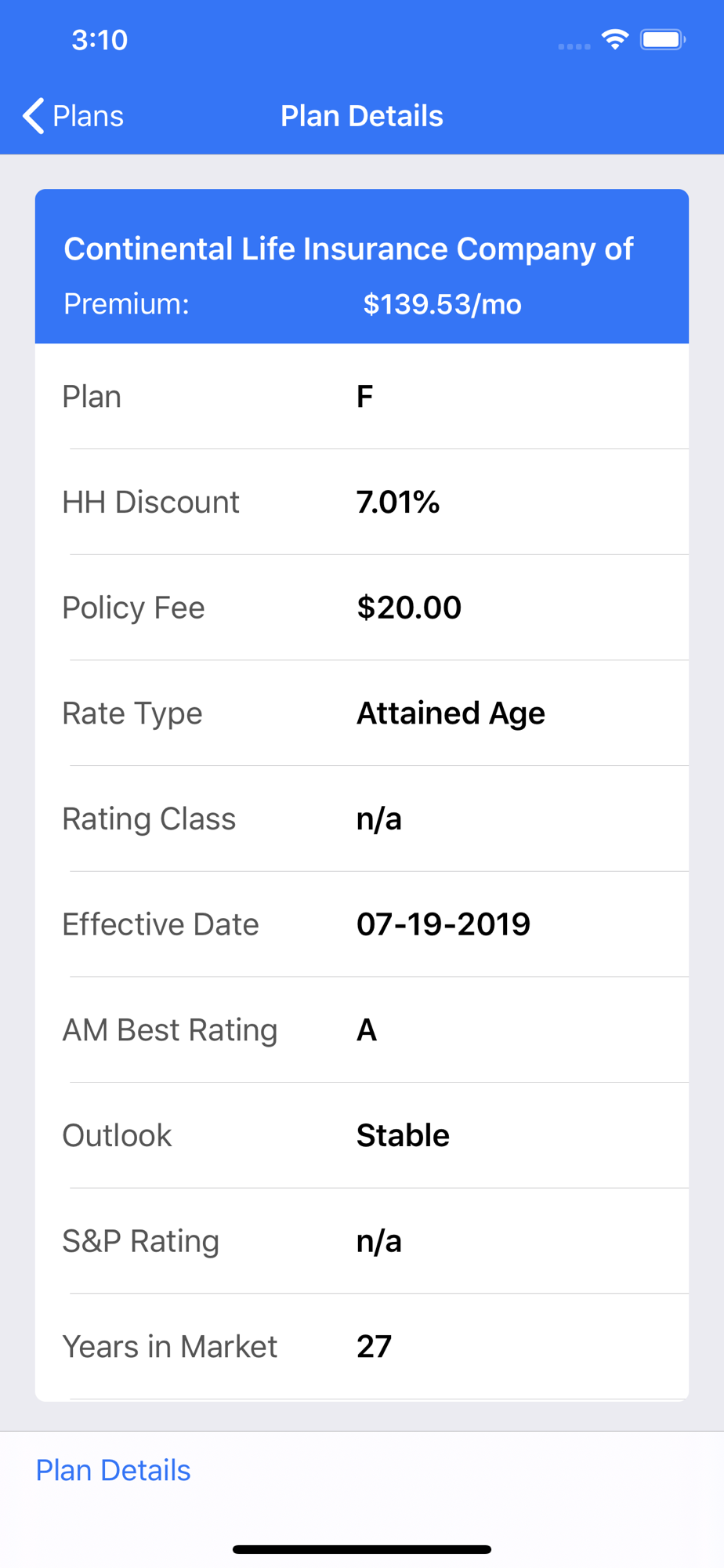Tap the 3:10 status bar clock
Image resolution: width=724 pixels, height=1568 pixels.
tap(100, 40)
